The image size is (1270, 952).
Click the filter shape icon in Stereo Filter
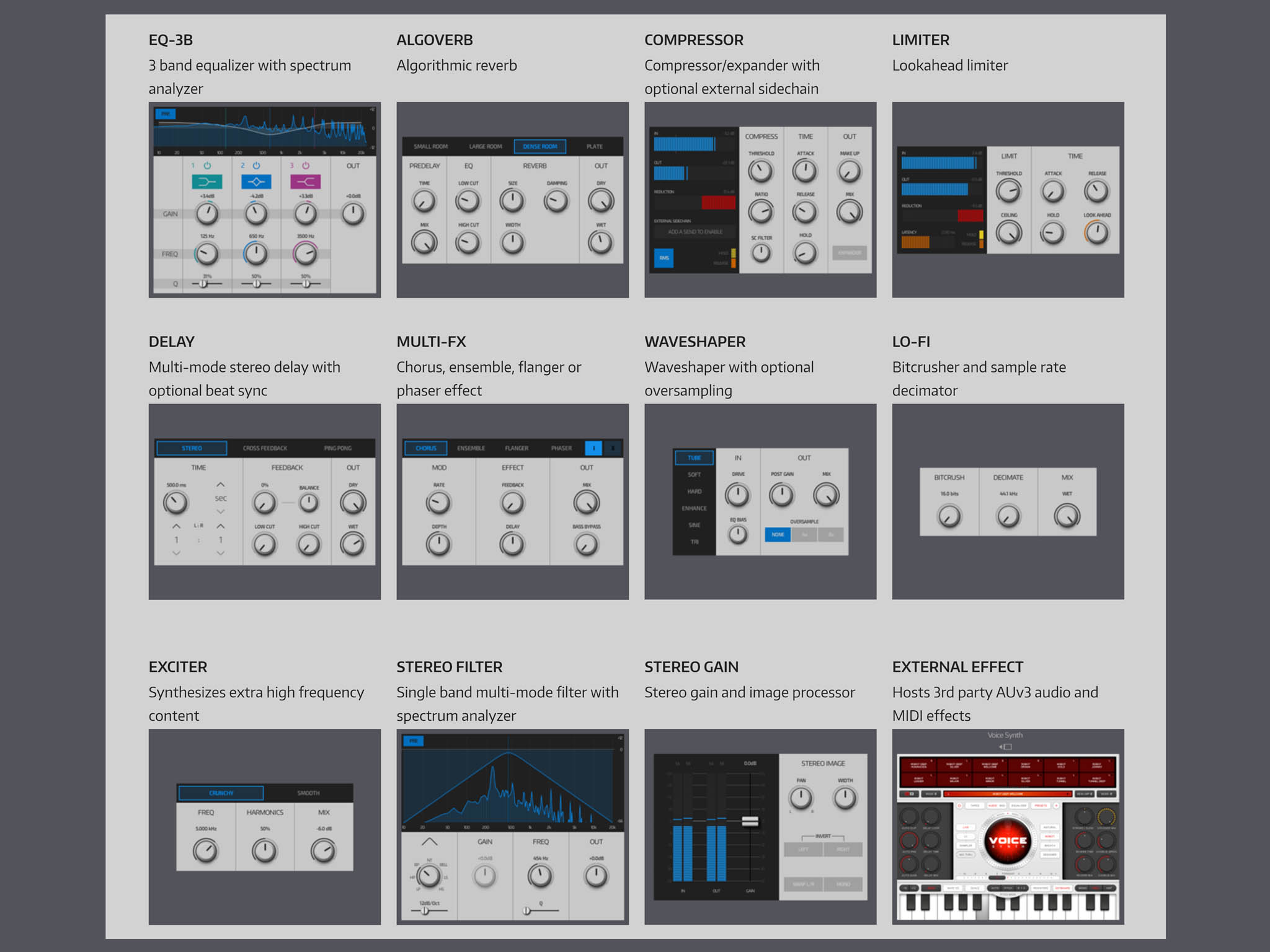pyautogui.click(x=430, y=842)
